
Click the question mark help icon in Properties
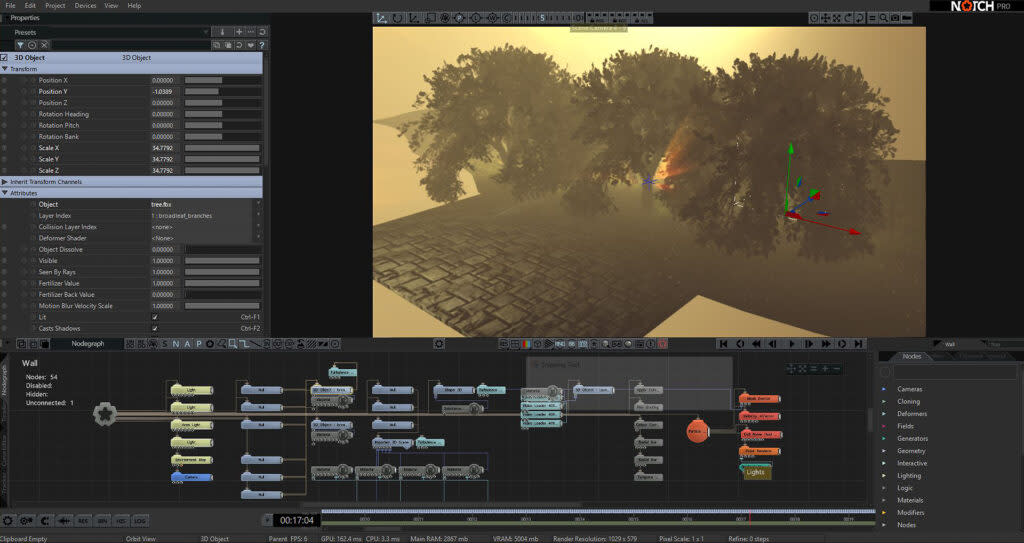point(261,45)
